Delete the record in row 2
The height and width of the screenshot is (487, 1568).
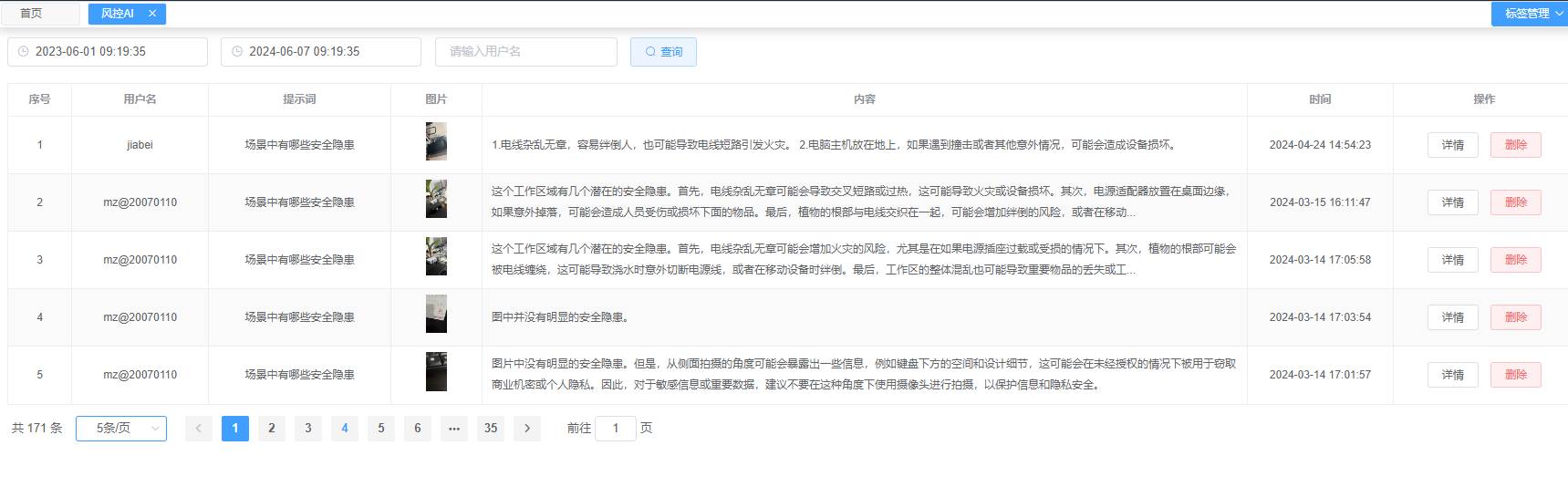[x=1515, y=202]
